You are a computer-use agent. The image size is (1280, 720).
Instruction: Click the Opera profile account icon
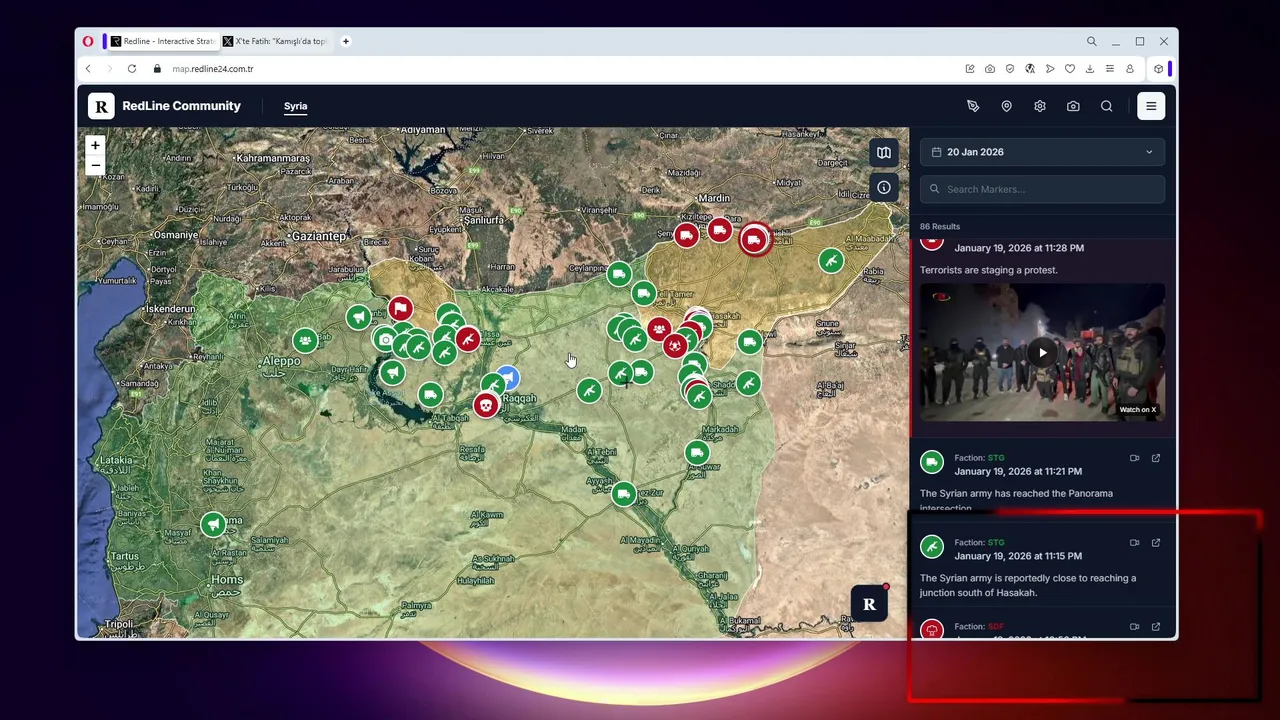click(1130, 69)
